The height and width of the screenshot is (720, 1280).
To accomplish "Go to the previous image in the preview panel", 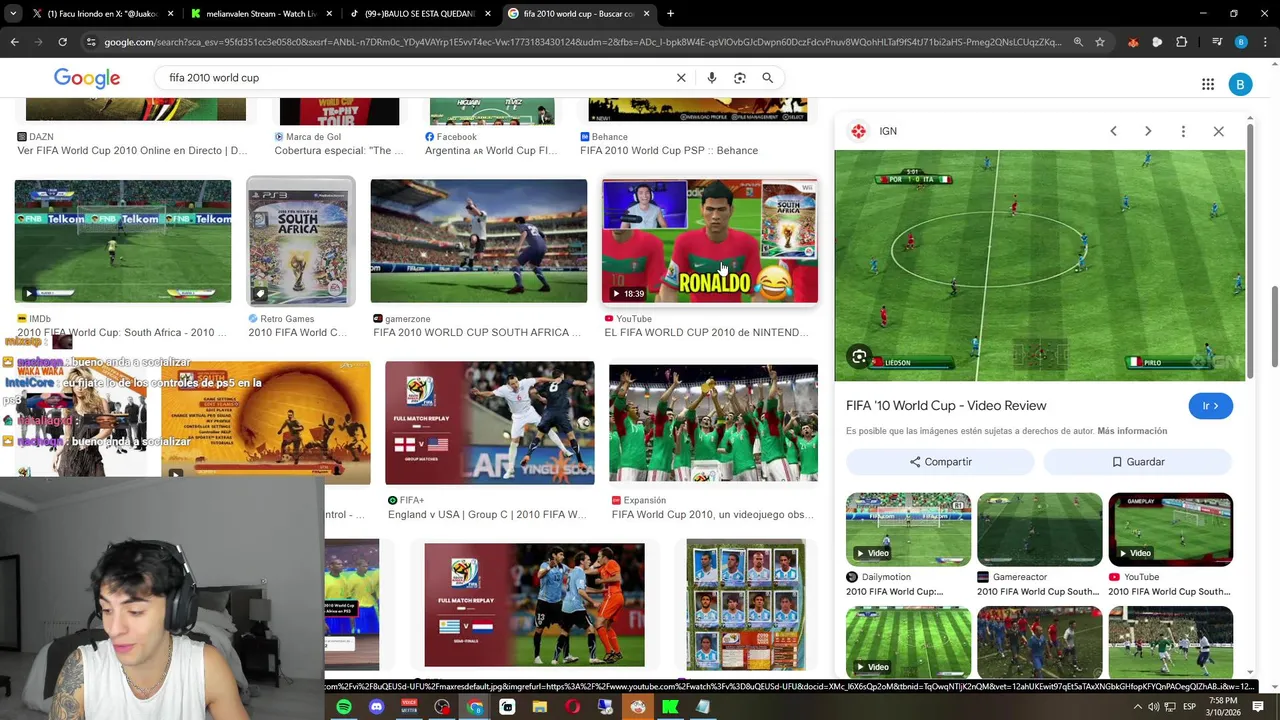I will (1113, 131).
